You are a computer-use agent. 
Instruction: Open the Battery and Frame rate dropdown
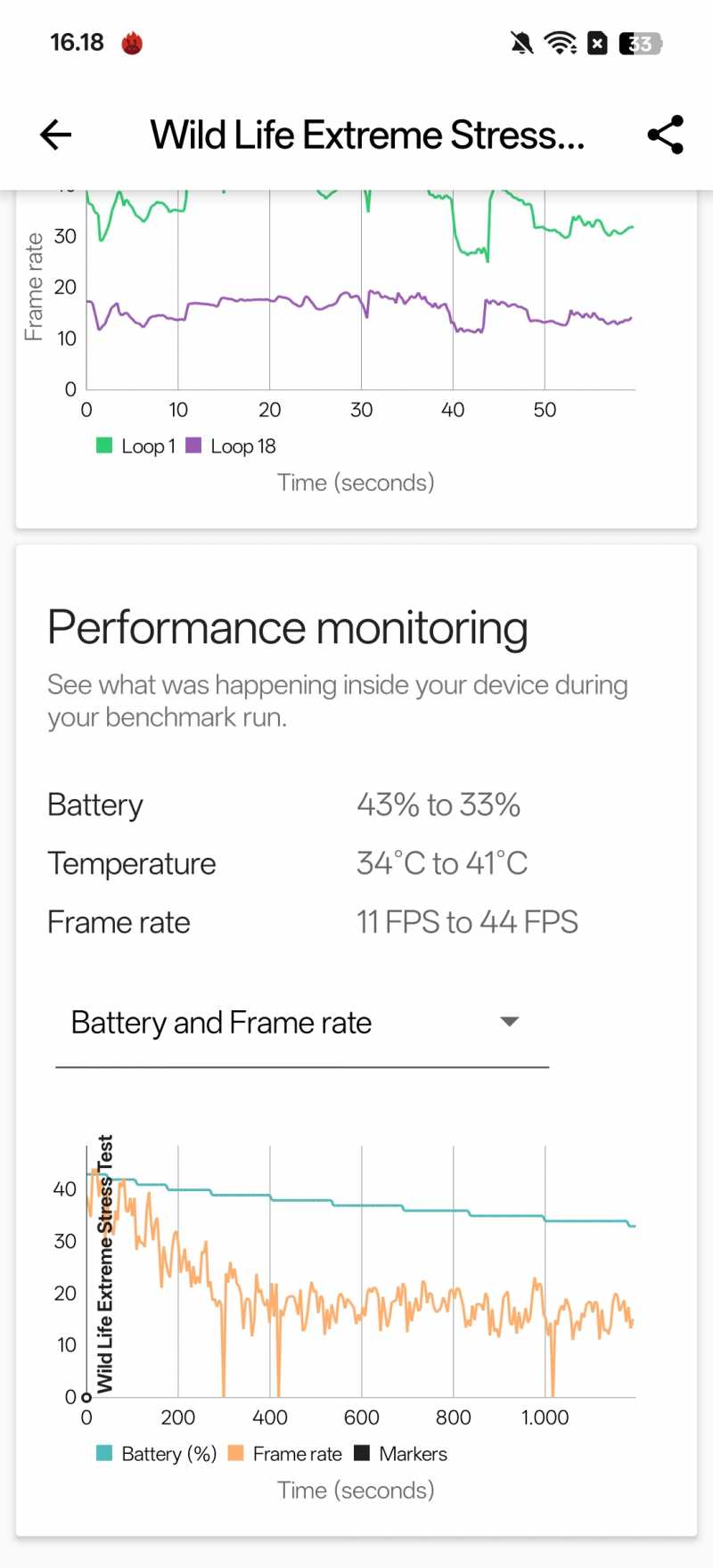click(x=302, y=1023)
